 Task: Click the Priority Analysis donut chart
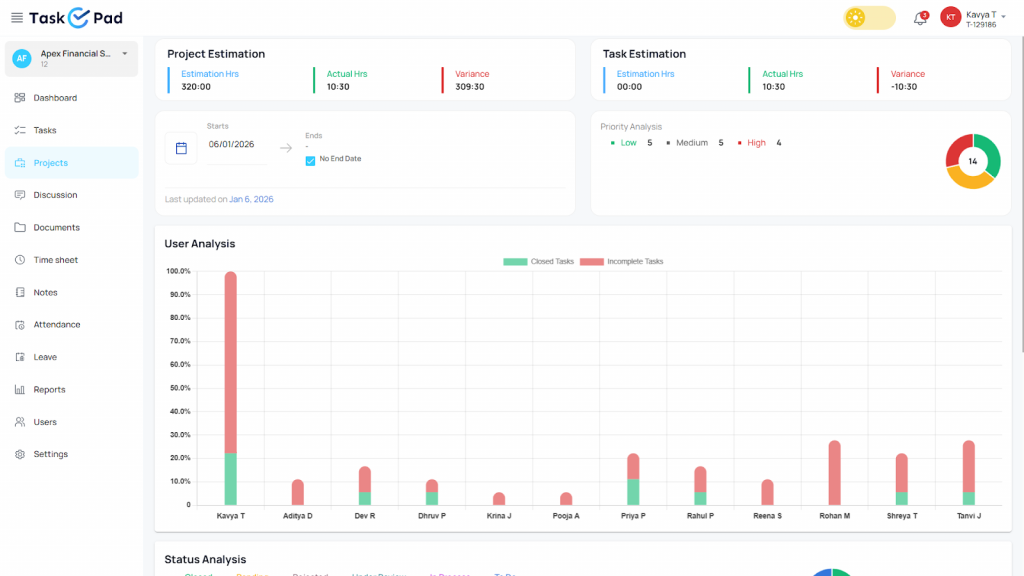[971, 160]
